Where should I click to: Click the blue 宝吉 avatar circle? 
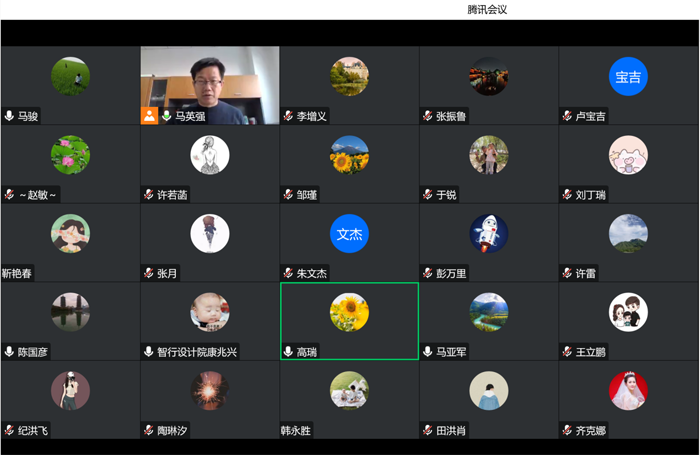point(628,76)
